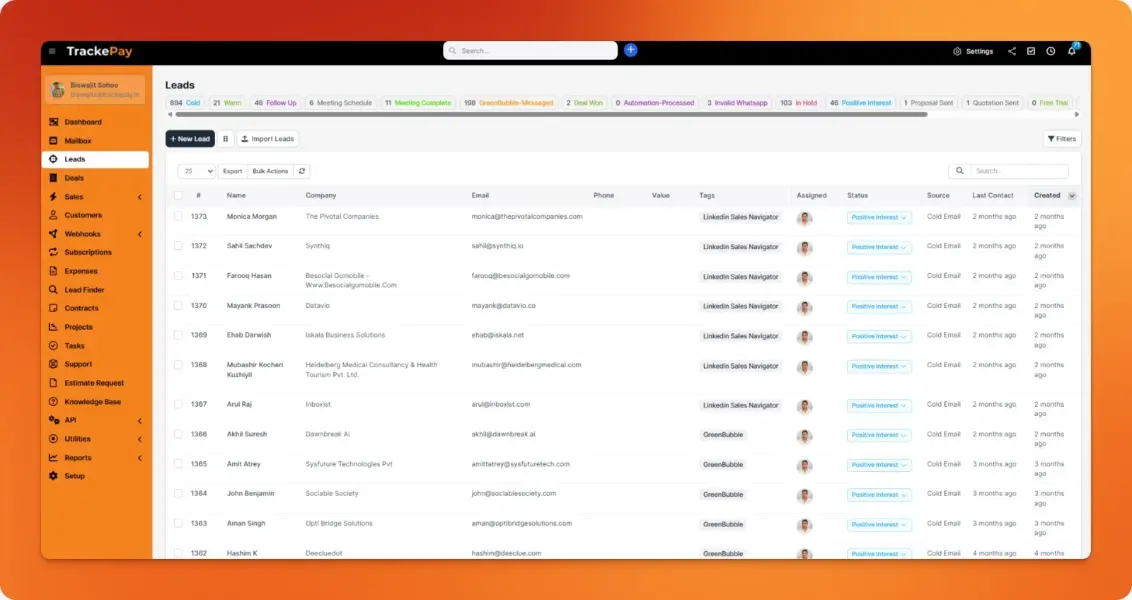Open the 25 rows-per-page dropdown
Image resolution: width=1132 pixels, height=600 pixels.
point(196,171)
